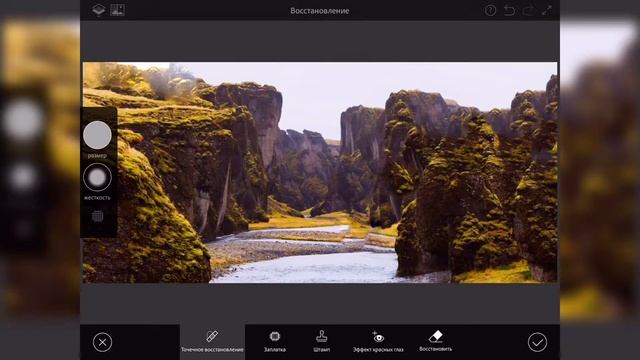Undo the last action
The image size is (640, 360).
pos(509,10)
